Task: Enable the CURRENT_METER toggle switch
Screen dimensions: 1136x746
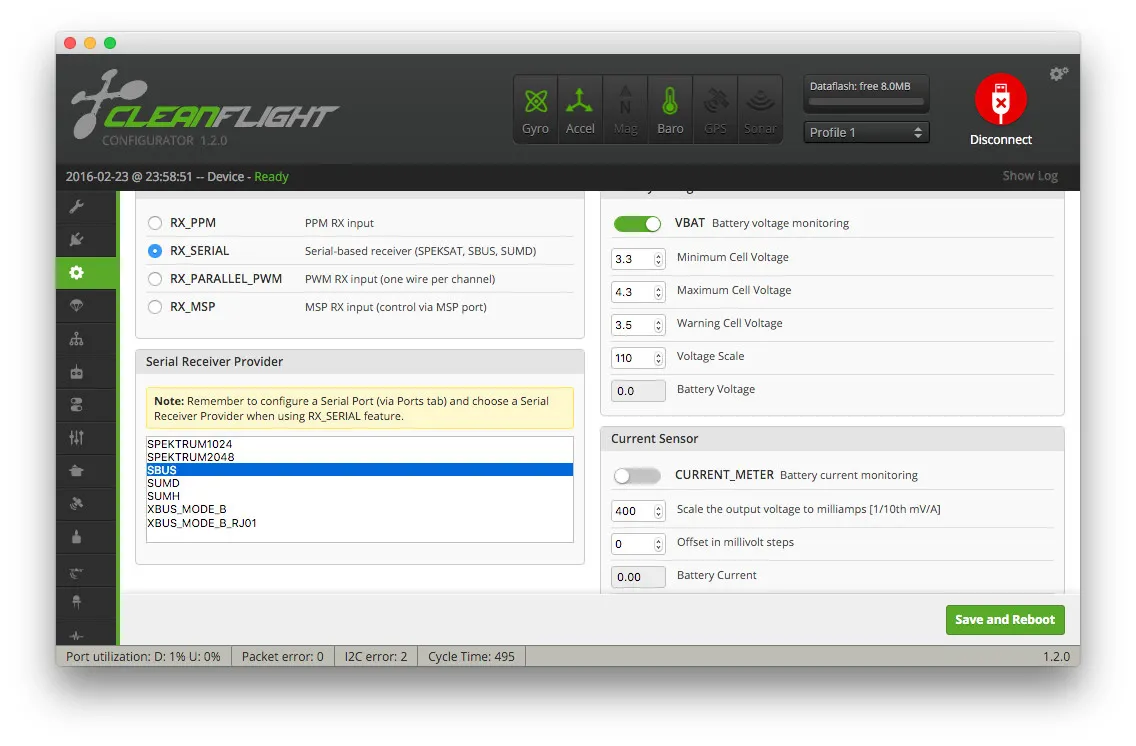Action: pos(637,476)
